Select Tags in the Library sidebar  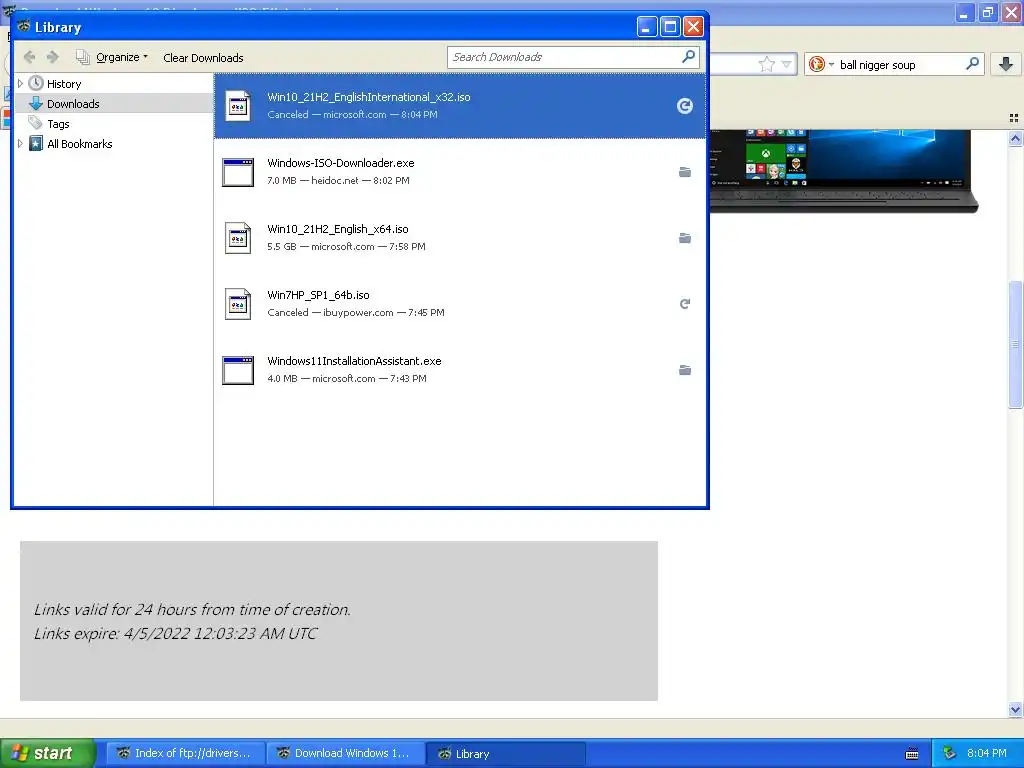(x=57, y=124)
